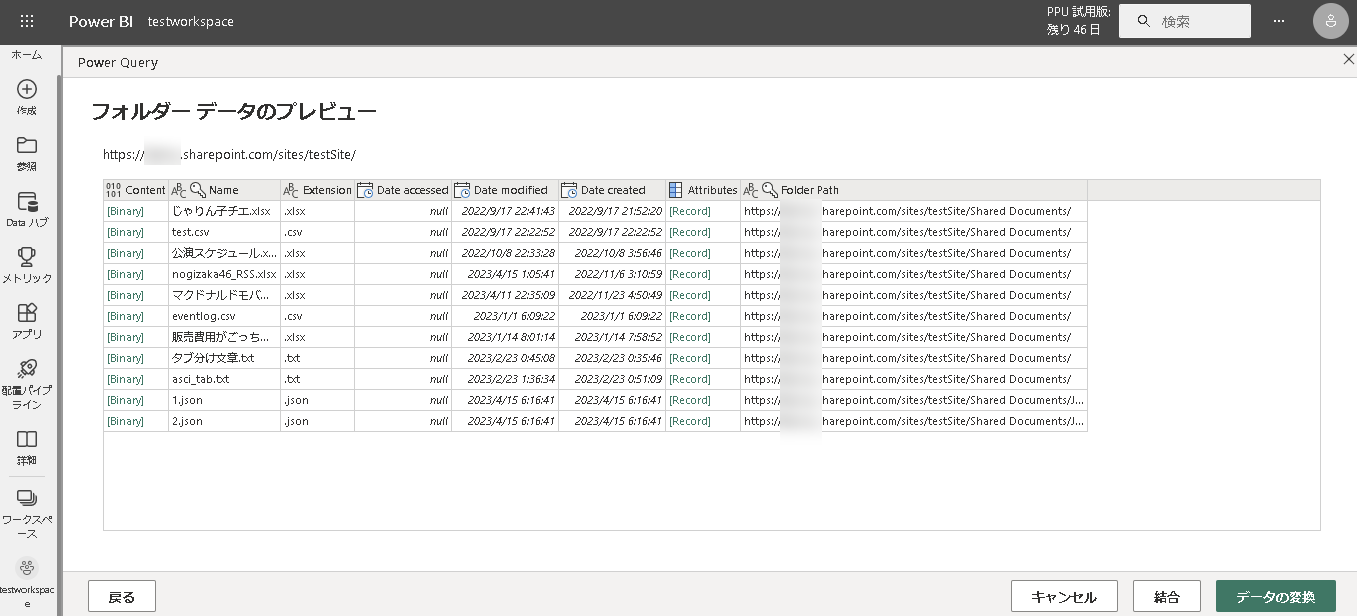The image size is (1357, 616).
Task: Select date modified 2023/1/14 8:01:14 cell
Action: (x=505, y=337)
